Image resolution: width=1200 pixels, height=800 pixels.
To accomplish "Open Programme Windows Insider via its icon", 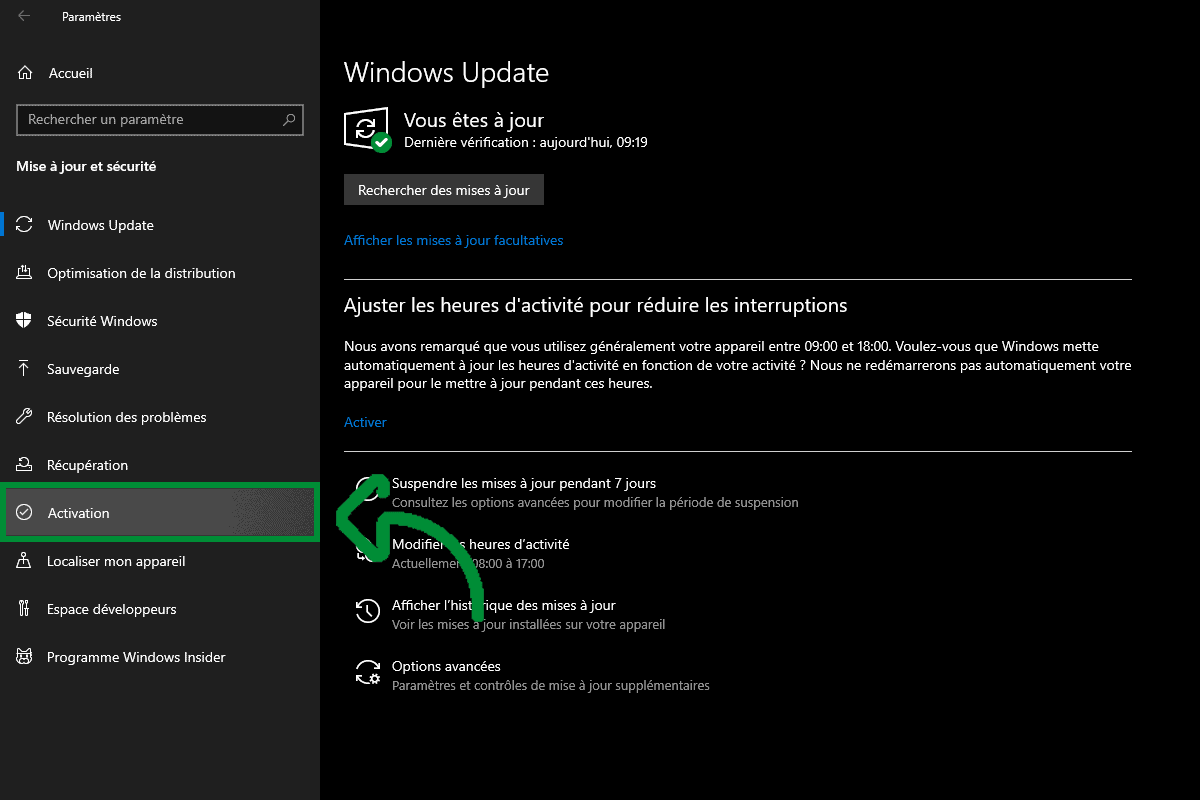I will pyautogui.click(x=26, y=657).
